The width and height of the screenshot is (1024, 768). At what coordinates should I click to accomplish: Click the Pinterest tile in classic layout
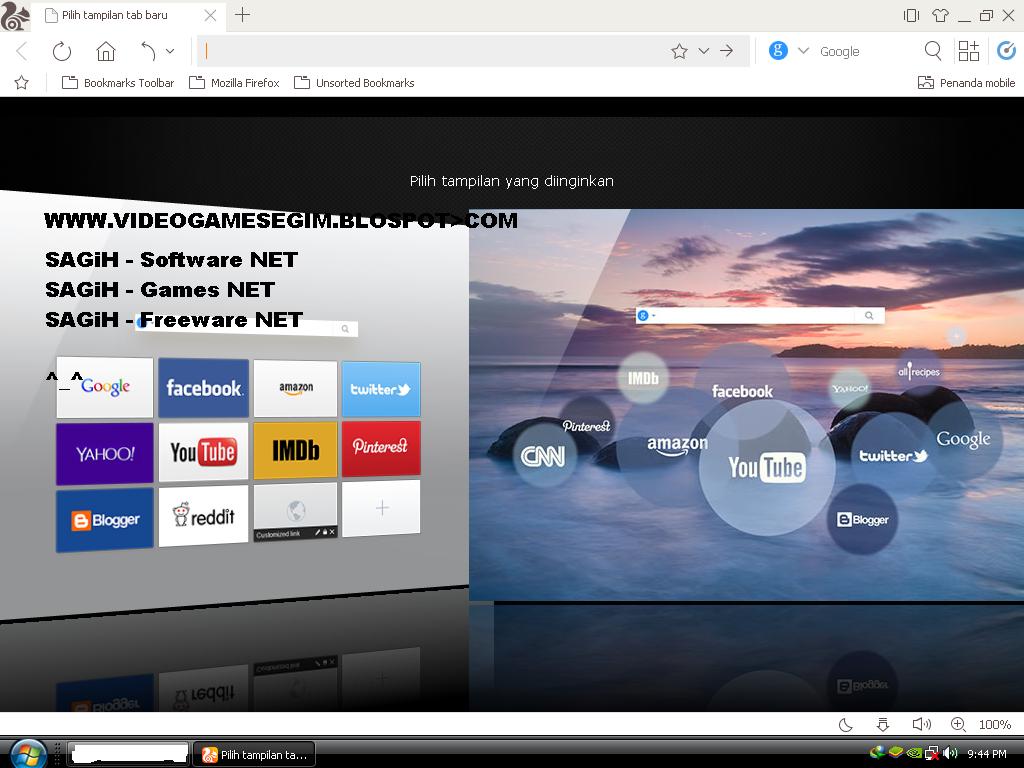click(x=381, y=448)
